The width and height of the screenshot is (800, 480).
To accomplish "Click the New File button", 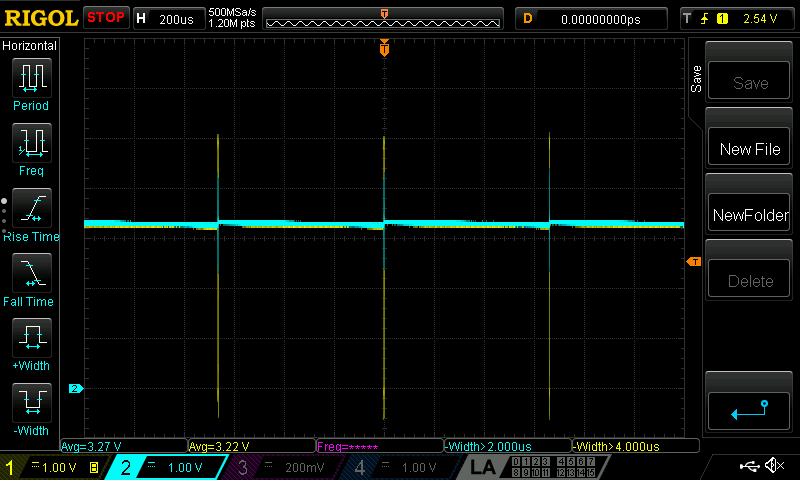I will coord(749,148).
